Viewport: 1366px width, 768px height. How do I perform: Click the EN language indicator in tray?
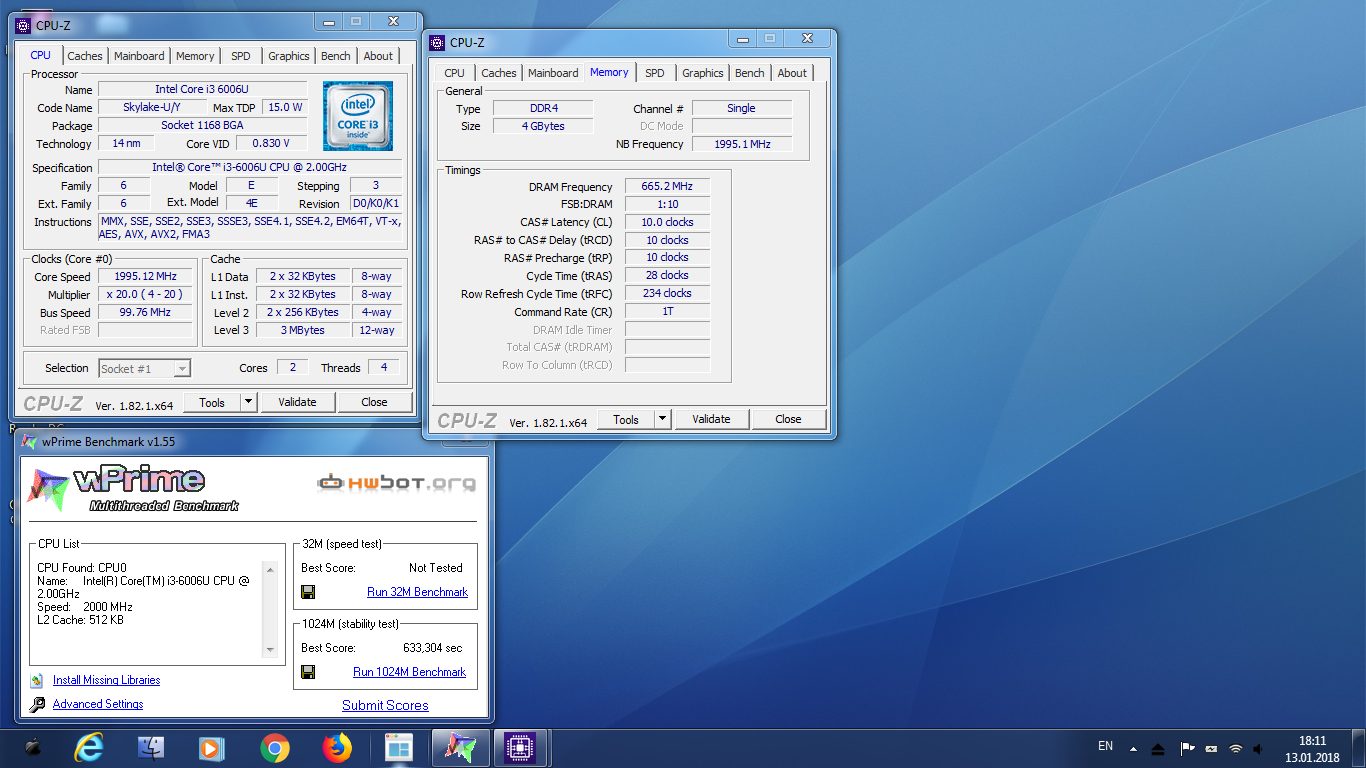1105,746
